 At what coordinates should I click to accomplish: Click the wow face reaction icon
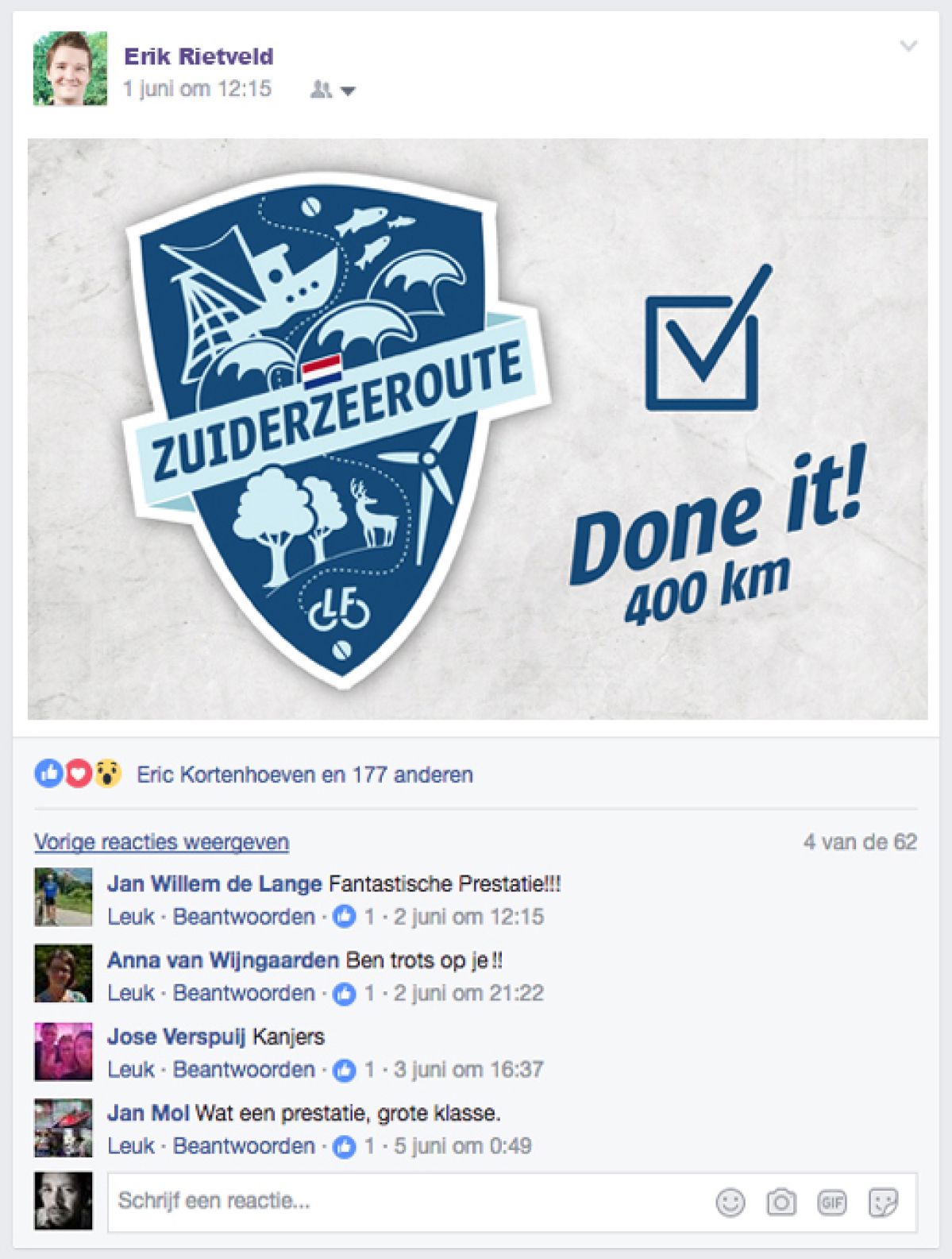(x=107, y=773)
